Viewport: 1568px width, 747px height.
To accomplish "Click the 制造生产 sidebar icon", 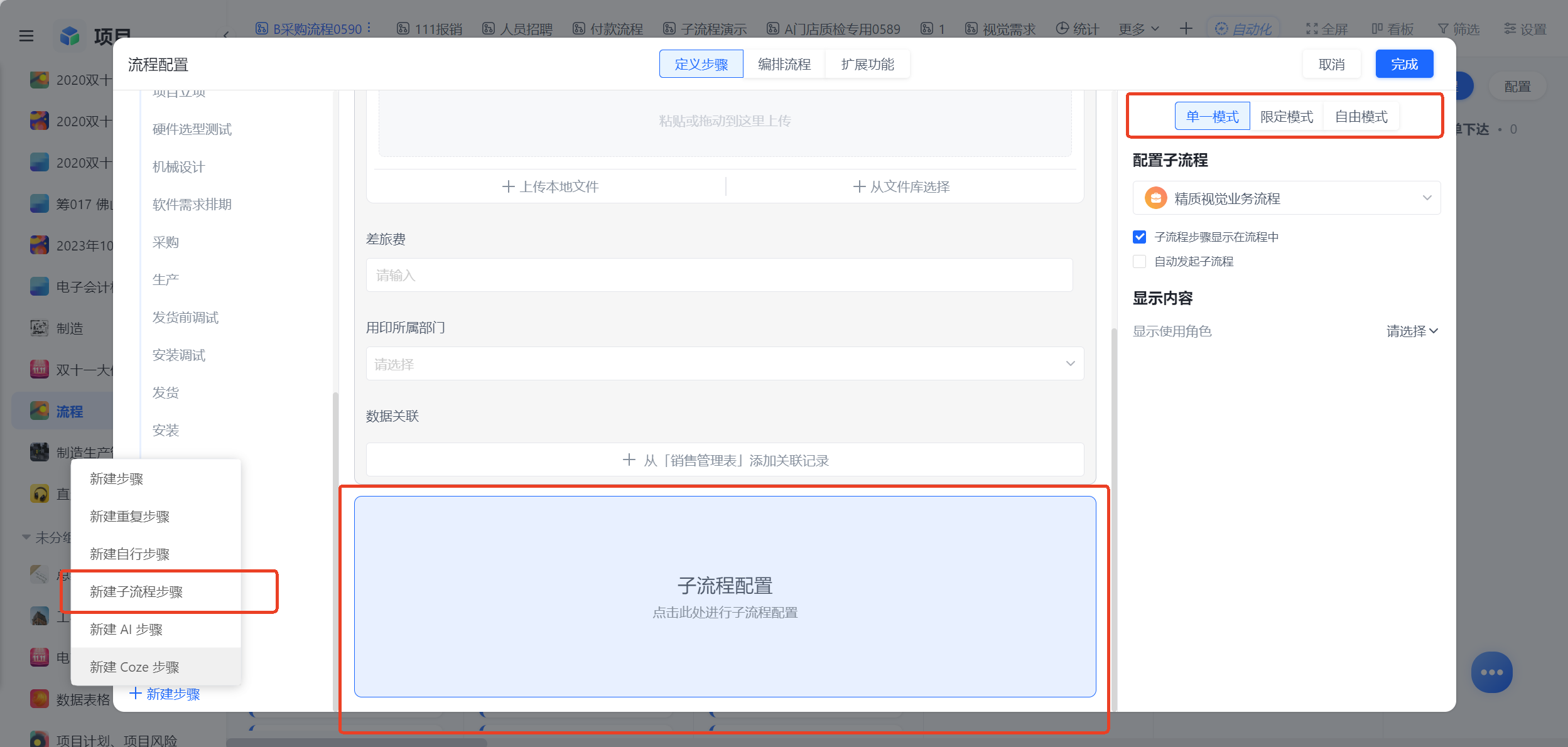I will 40,452.
